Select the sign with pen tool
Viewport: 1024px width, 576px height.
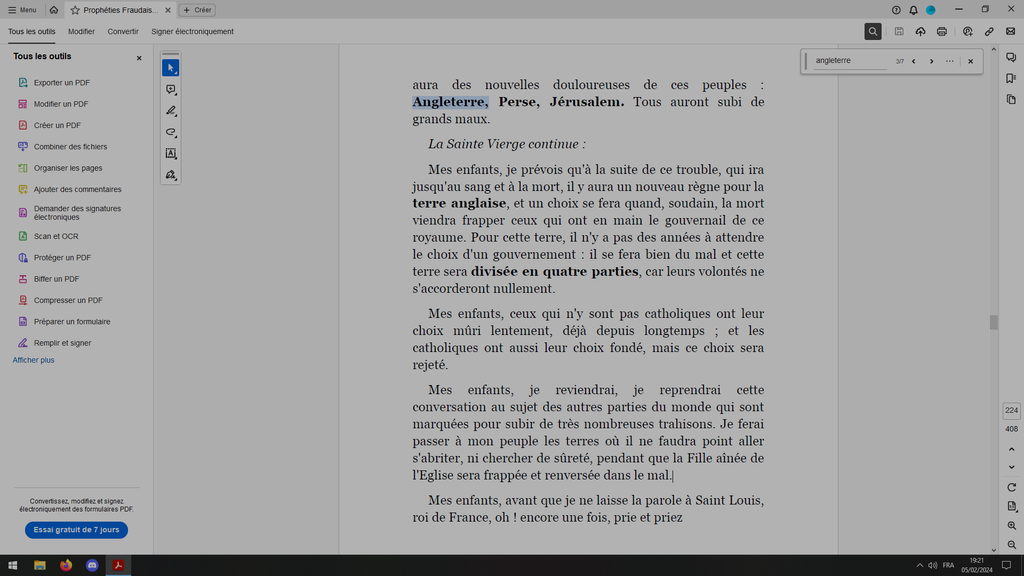point(170,175)
